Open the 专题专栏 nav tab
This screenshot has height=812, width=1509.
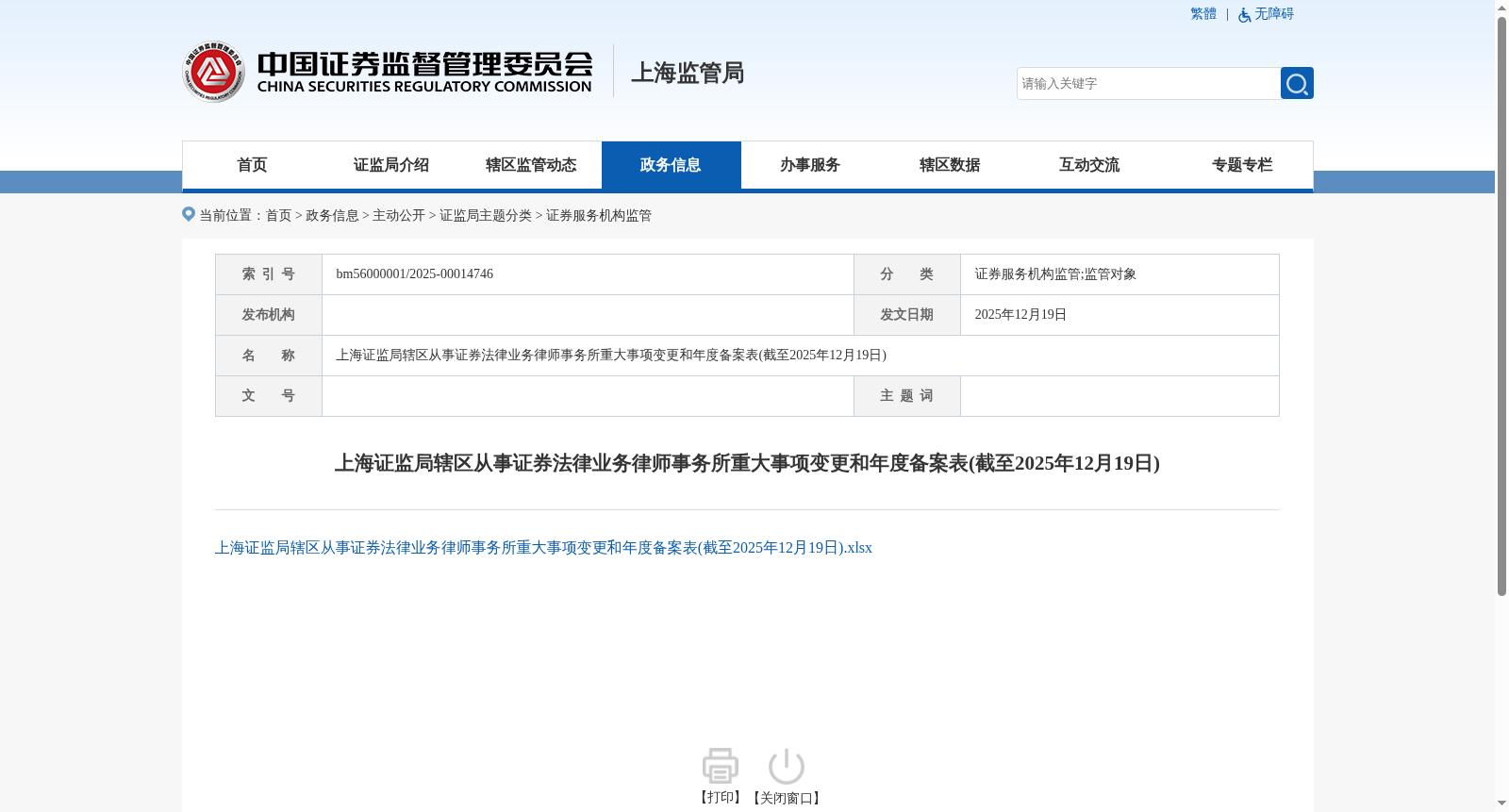[x=1242, y=165]
